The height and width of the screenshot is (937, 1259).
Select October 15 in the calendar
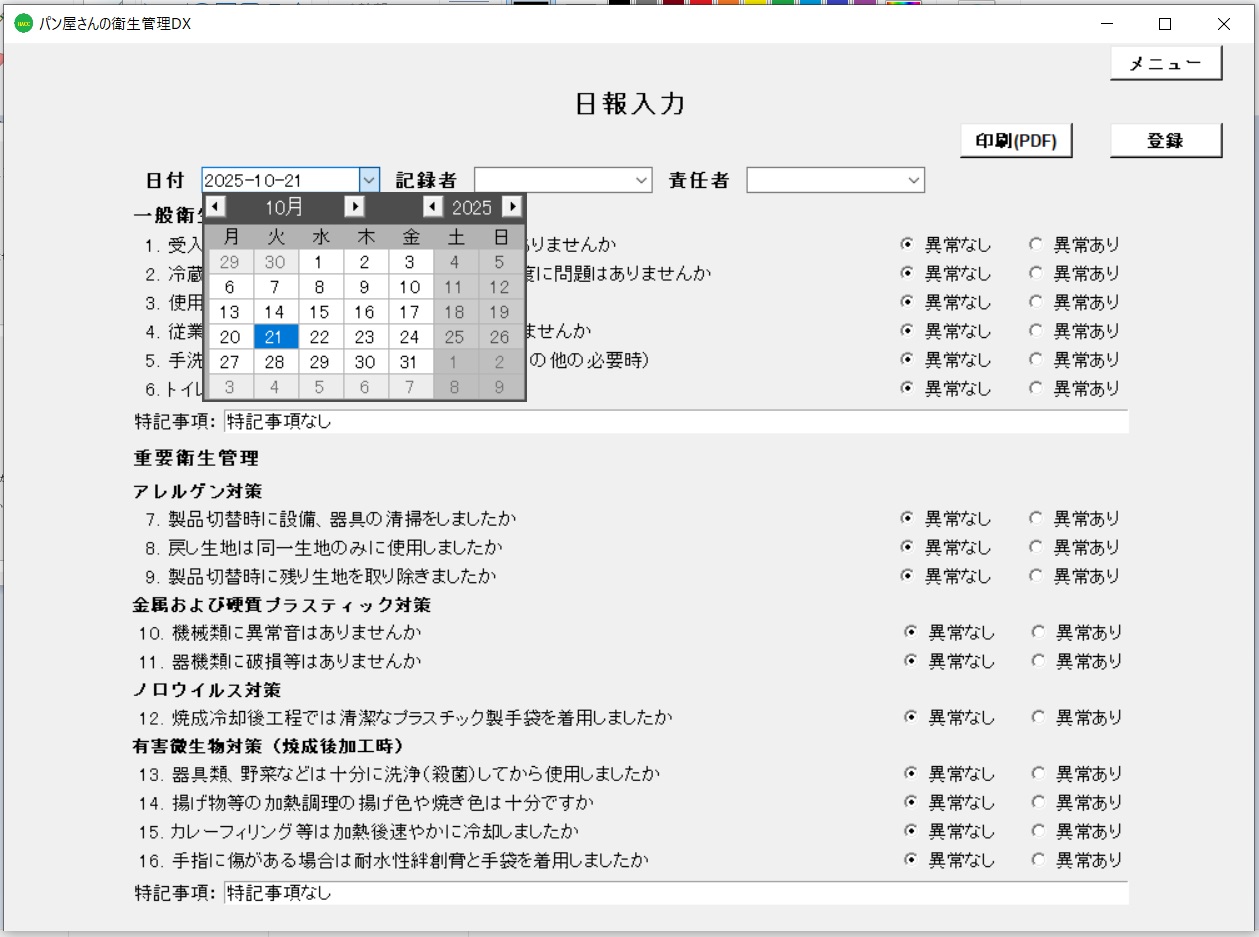tap(319, 312)
